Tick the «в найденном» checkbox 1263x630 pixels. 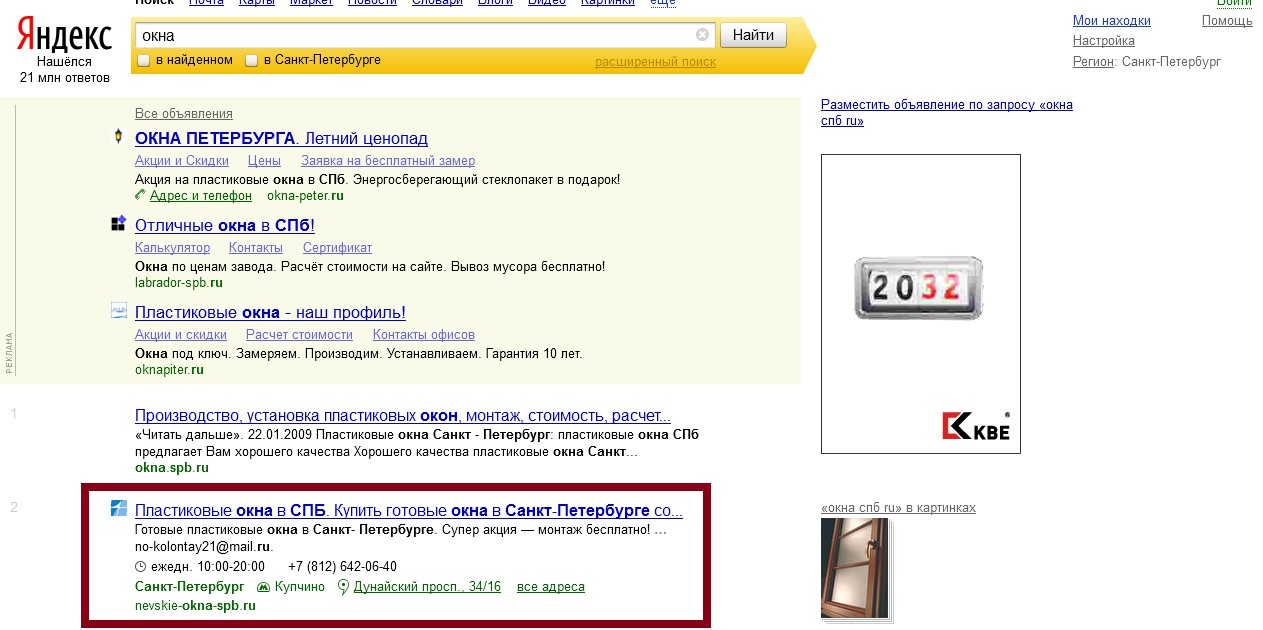point(143,61)
